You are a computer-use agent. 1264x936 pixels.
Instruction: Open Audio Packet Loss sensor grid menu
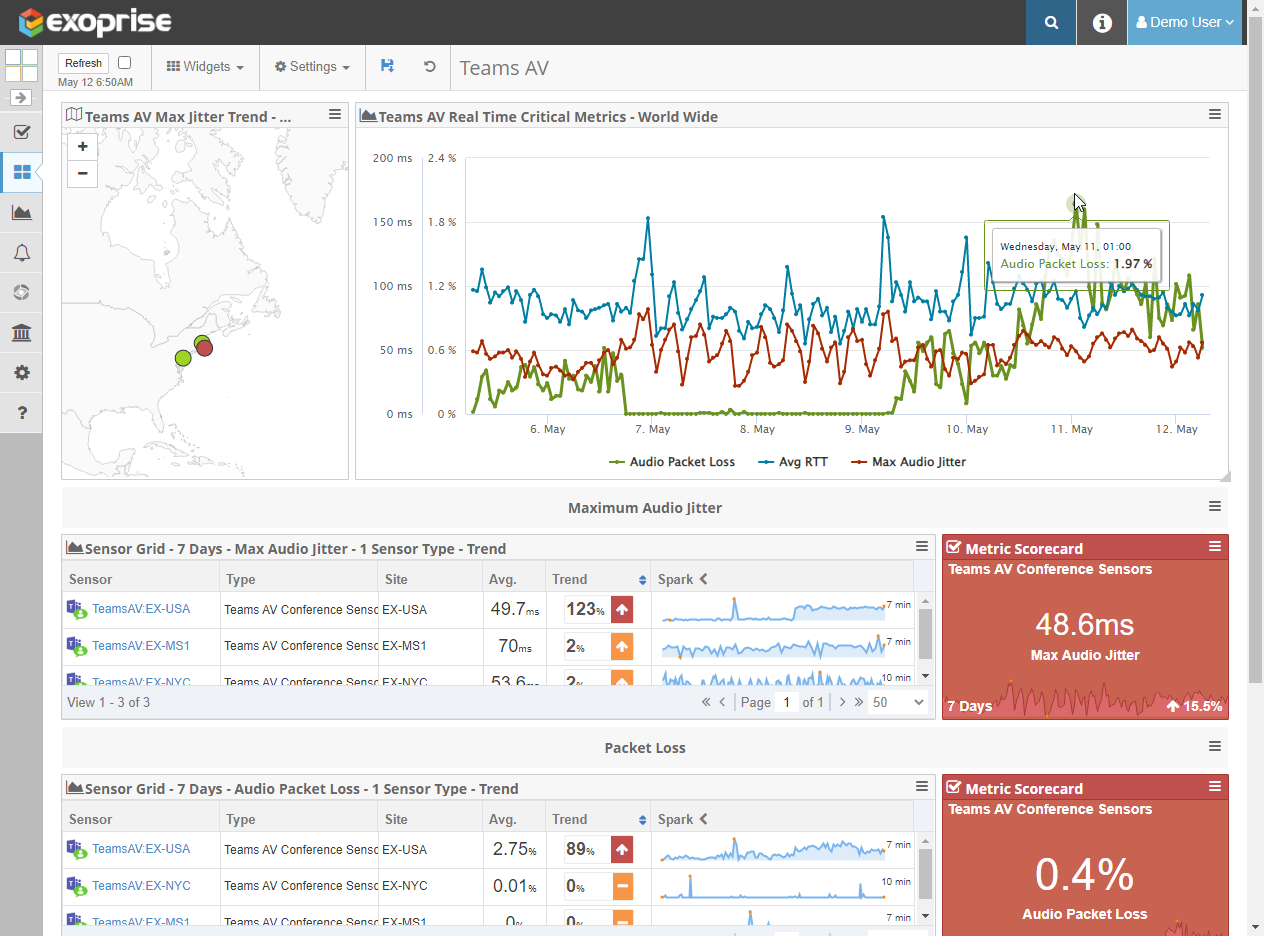923,786
